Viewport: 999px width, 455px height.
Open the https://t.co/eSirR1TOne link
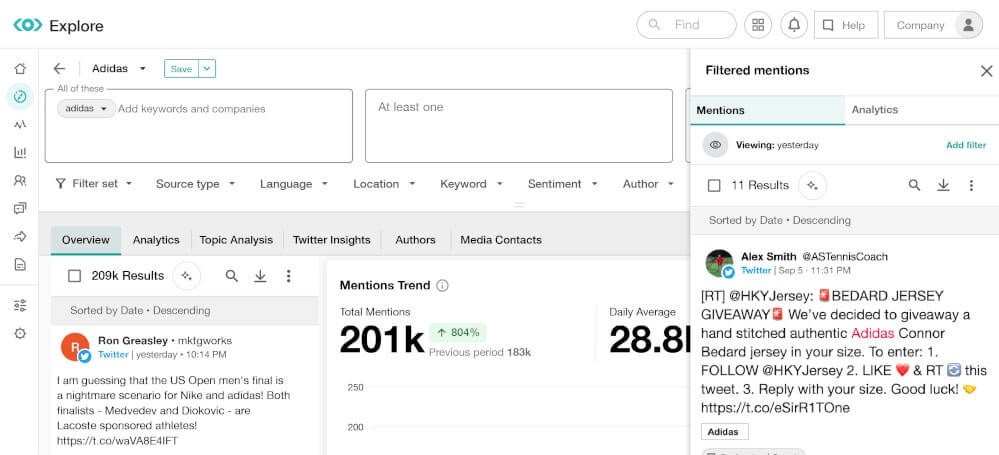775,408
